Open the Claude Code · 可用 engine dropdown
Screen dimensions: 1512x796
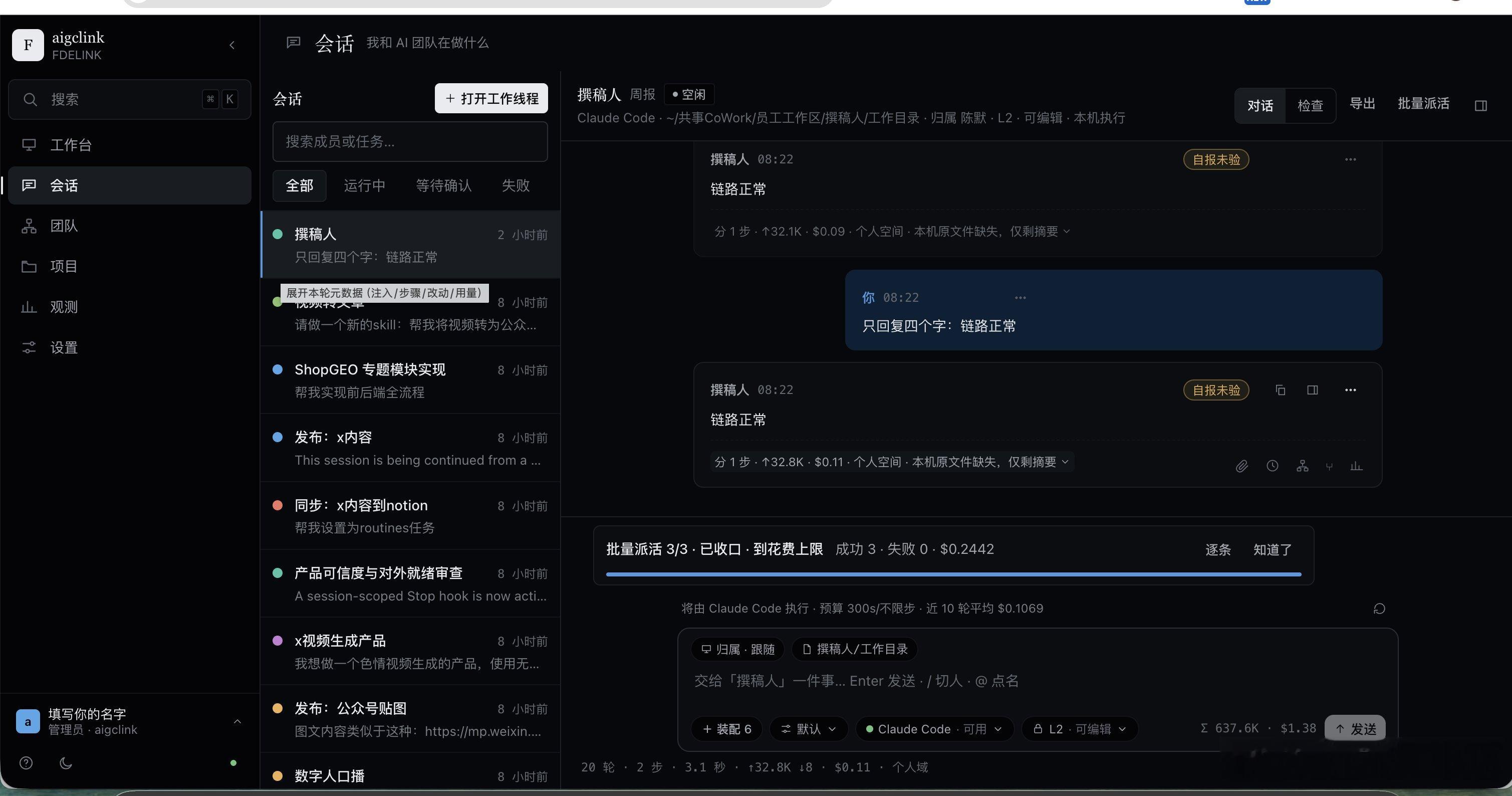[934, 729]
